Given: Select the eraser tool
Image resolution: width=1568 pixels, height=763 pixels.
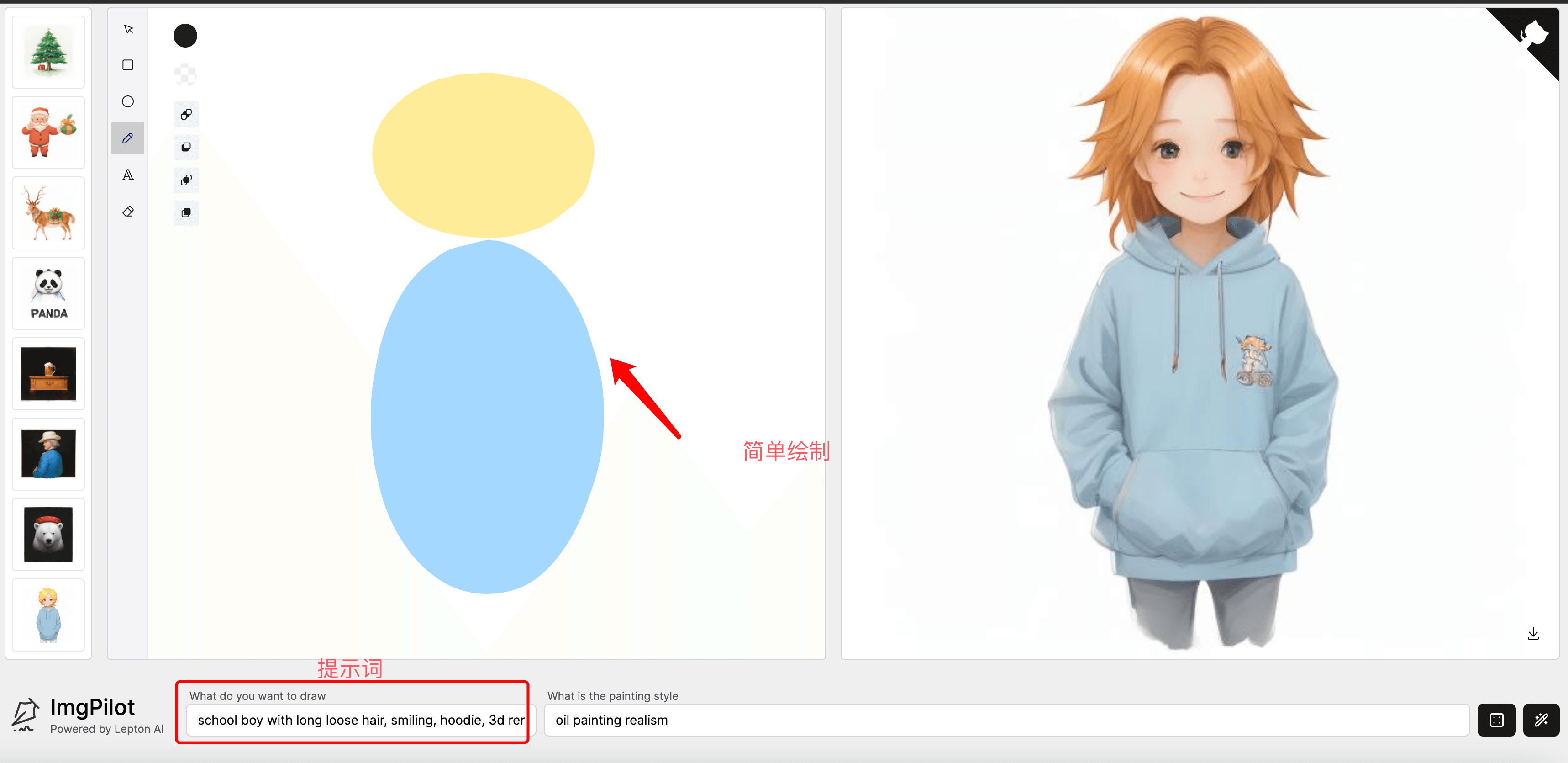Looking at the screenshot, I should [128, 212].
